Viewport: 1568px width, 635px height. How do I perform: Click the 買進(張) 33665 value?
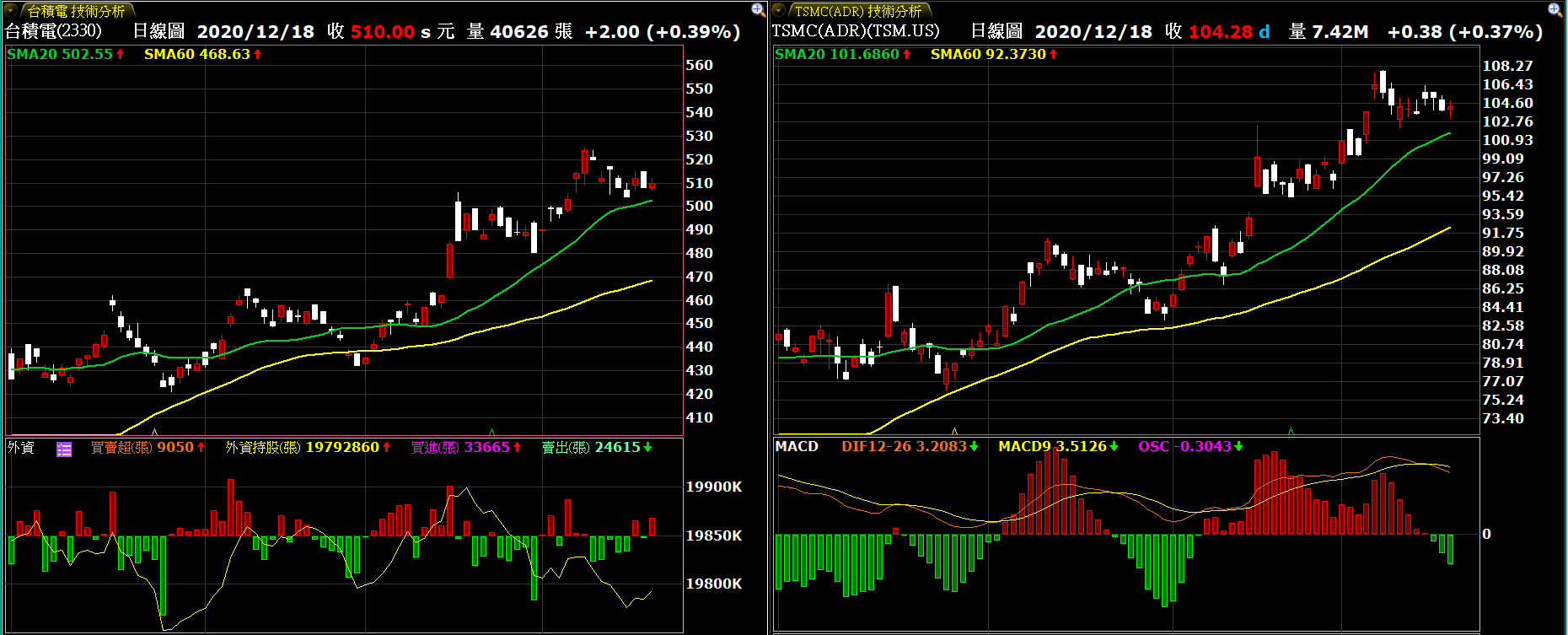[466, 447]
